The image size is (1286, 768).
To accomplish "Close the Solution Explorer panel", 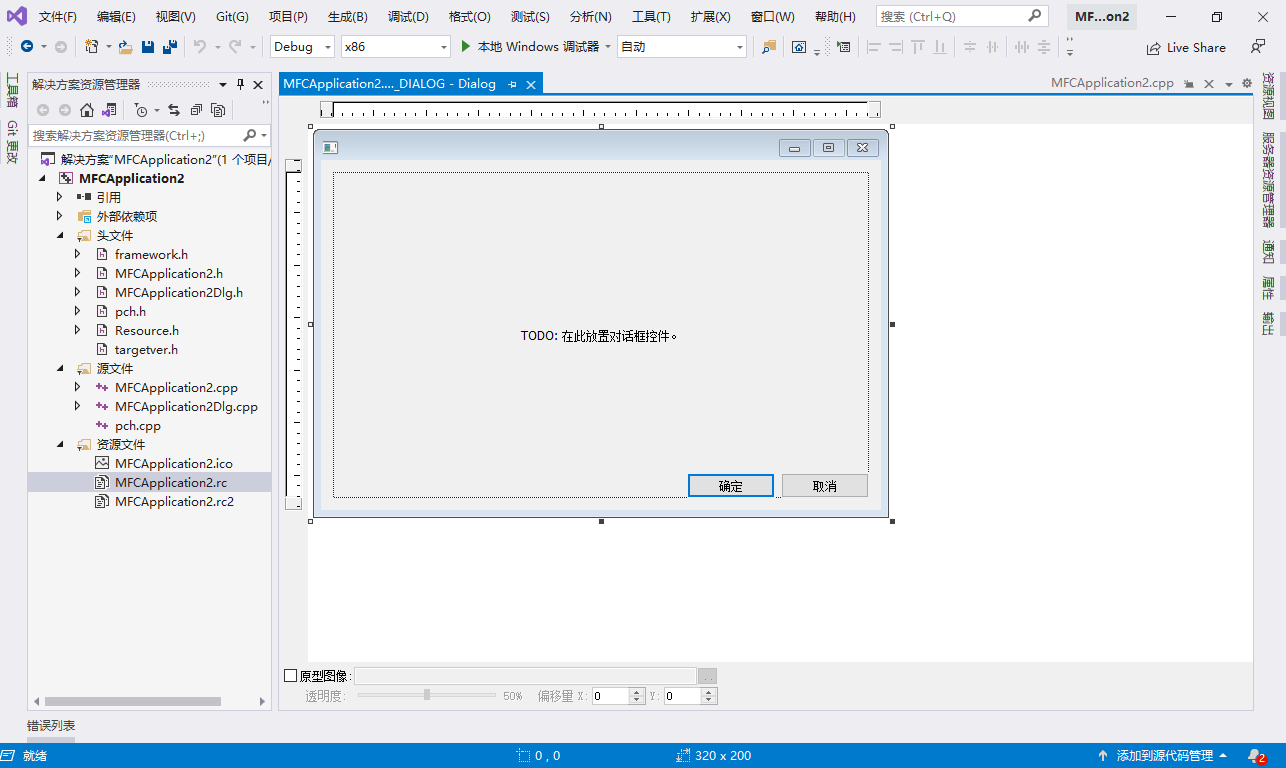I will click(x=258, y=85).
